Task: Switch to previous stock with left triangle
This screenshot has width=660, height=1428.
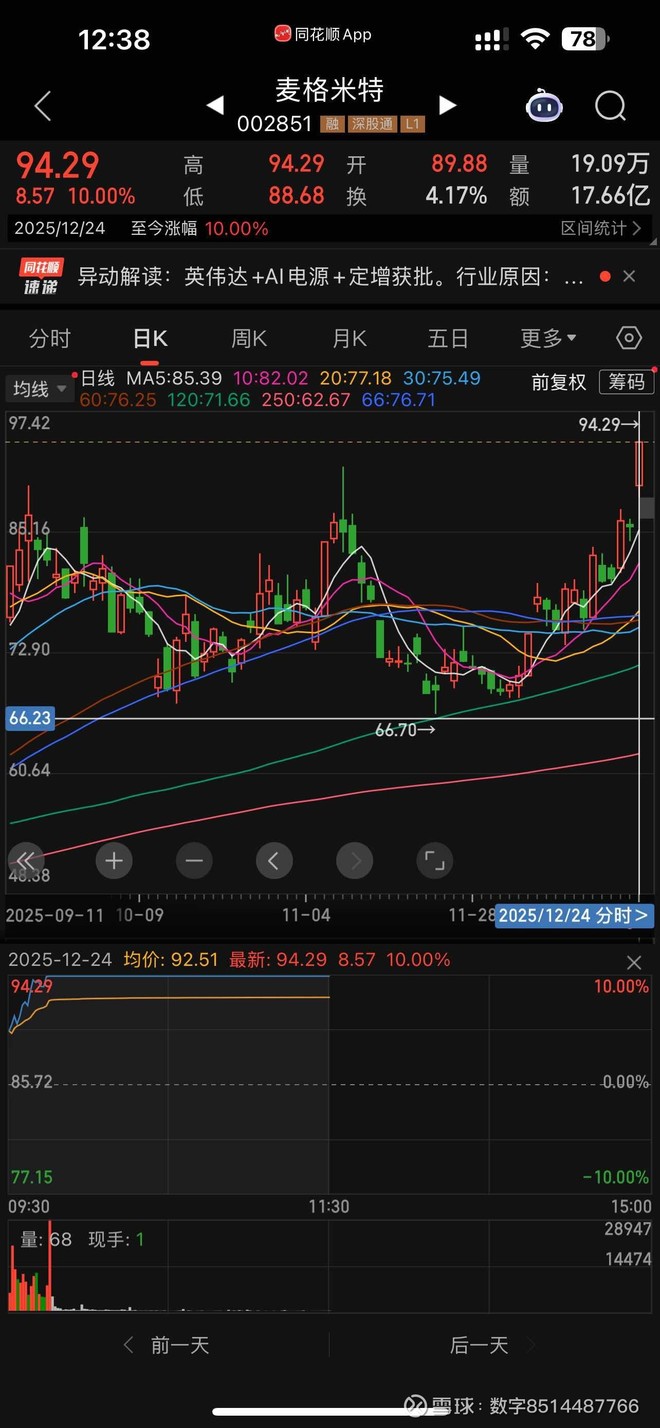Action: (215, 105)
